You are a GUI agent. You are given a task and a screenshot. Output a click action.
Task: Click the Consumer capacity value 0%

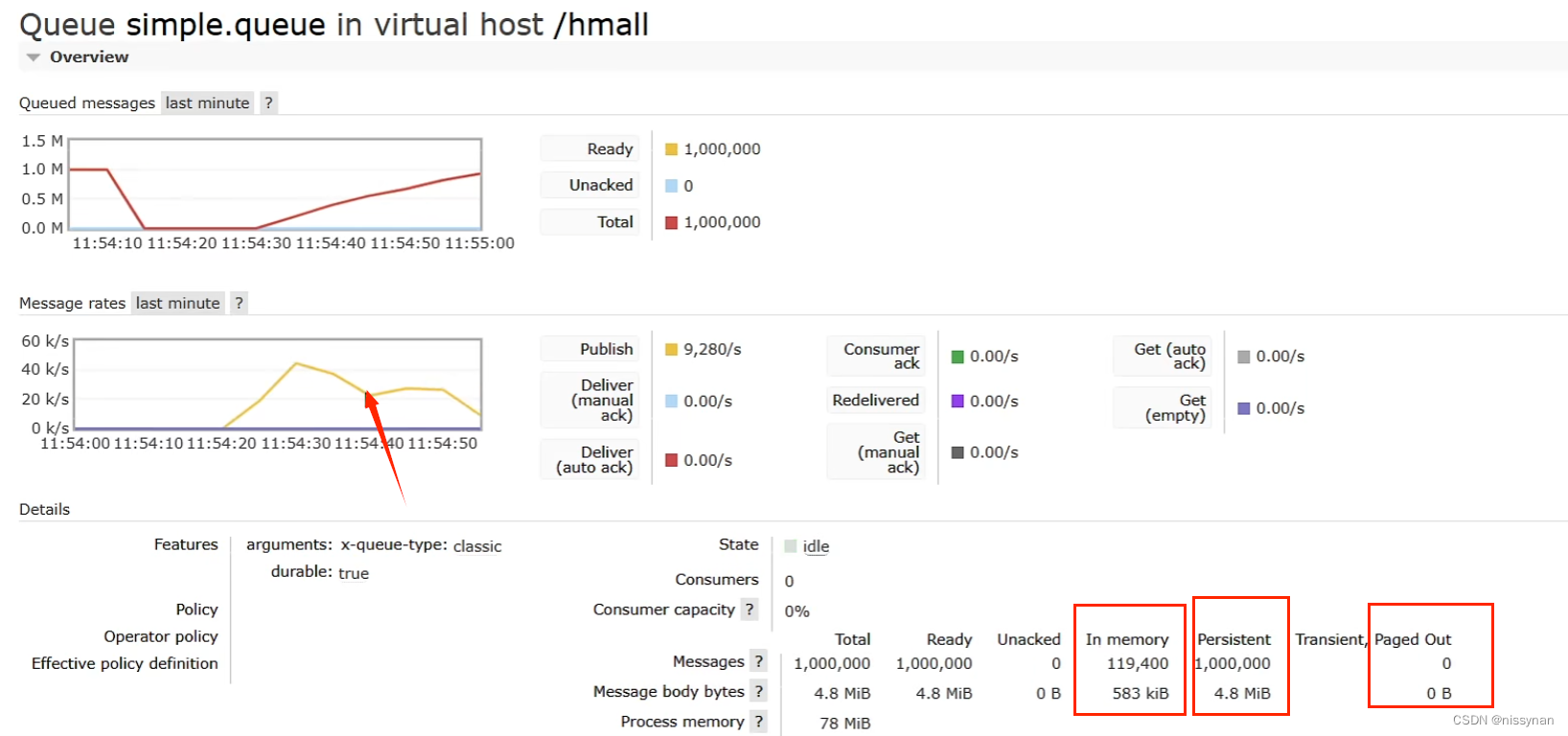coord(797,611)
